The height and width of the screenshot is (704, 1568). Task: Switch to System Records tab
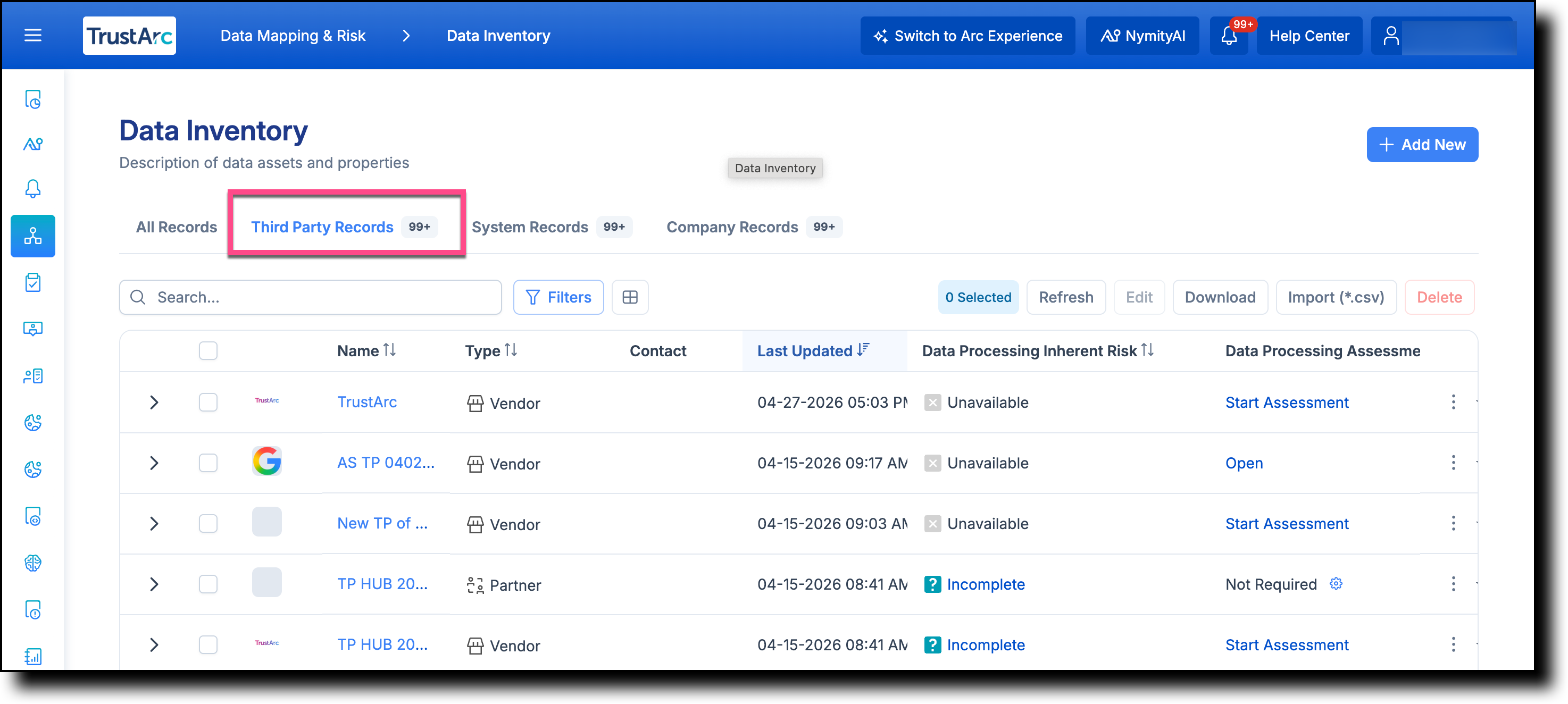pyautogui.click(x=552, y=227)
